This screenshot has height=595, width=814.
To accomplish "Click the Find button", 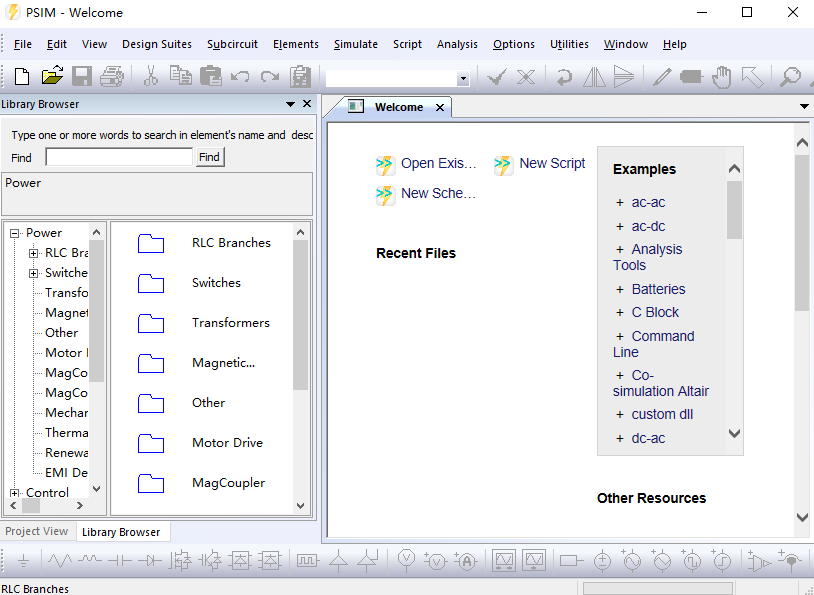I will tap(209, 157).
